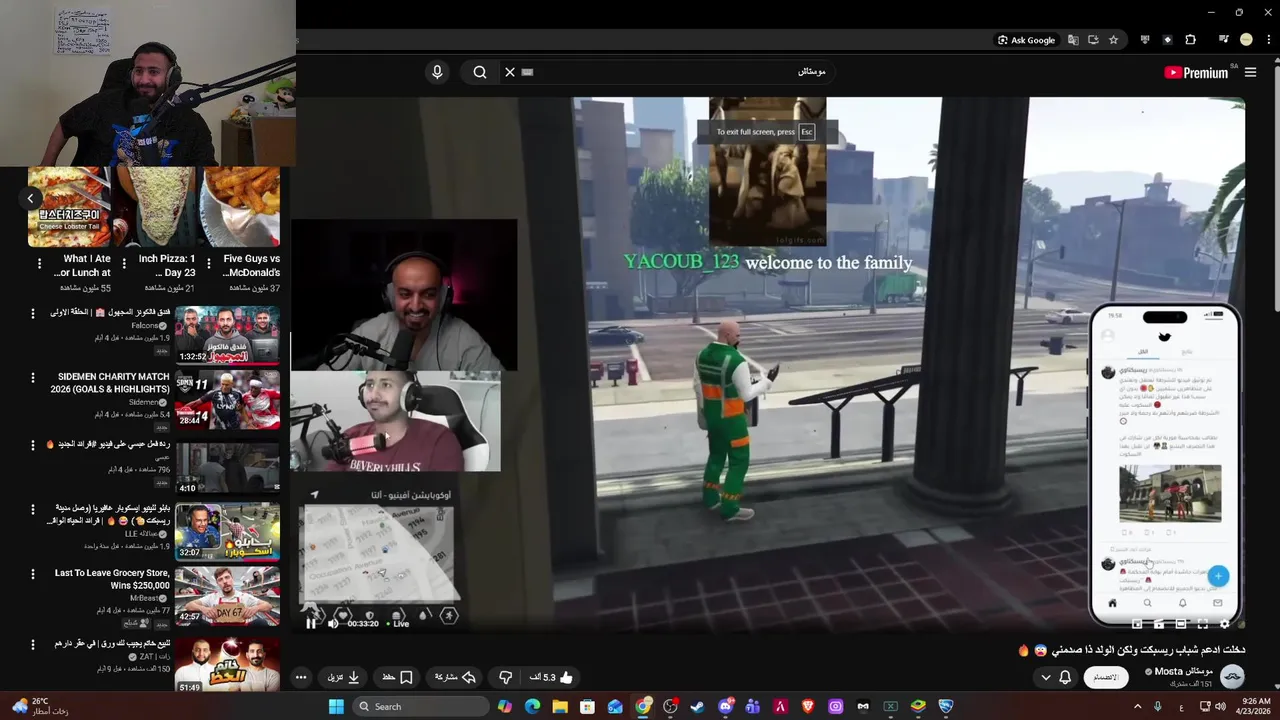Mute the video volume
Image resolution: width=1280 pixels, height=720 pixels.
pyautogui.click(x=333, y=623)
